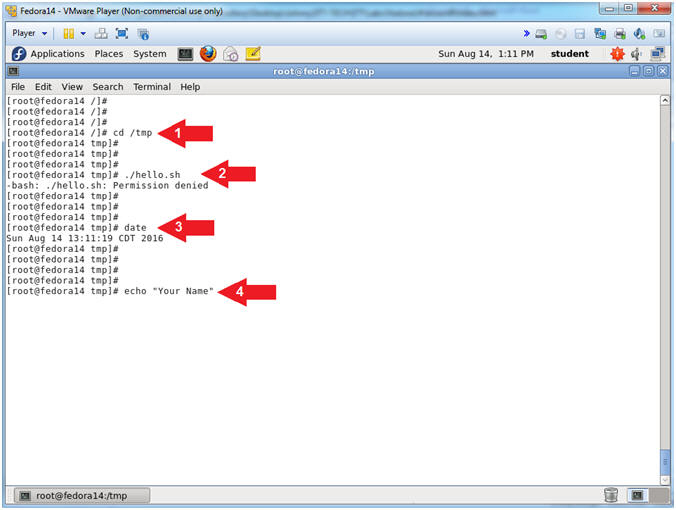Viewport: 676px width, 510px height.
Task: Open the terminal Help menu
Action: (190, 87)
